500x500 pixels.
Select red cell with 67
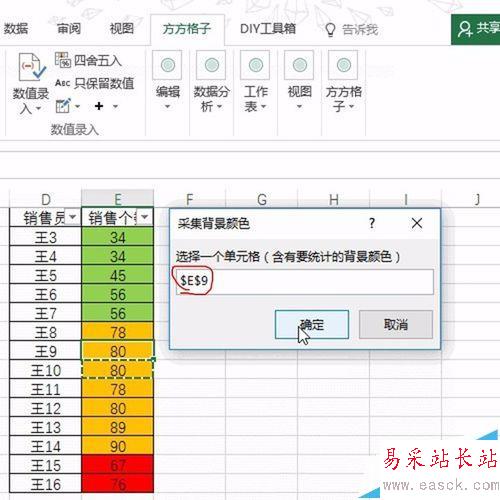pyautogui.click(x=118, y=465)
